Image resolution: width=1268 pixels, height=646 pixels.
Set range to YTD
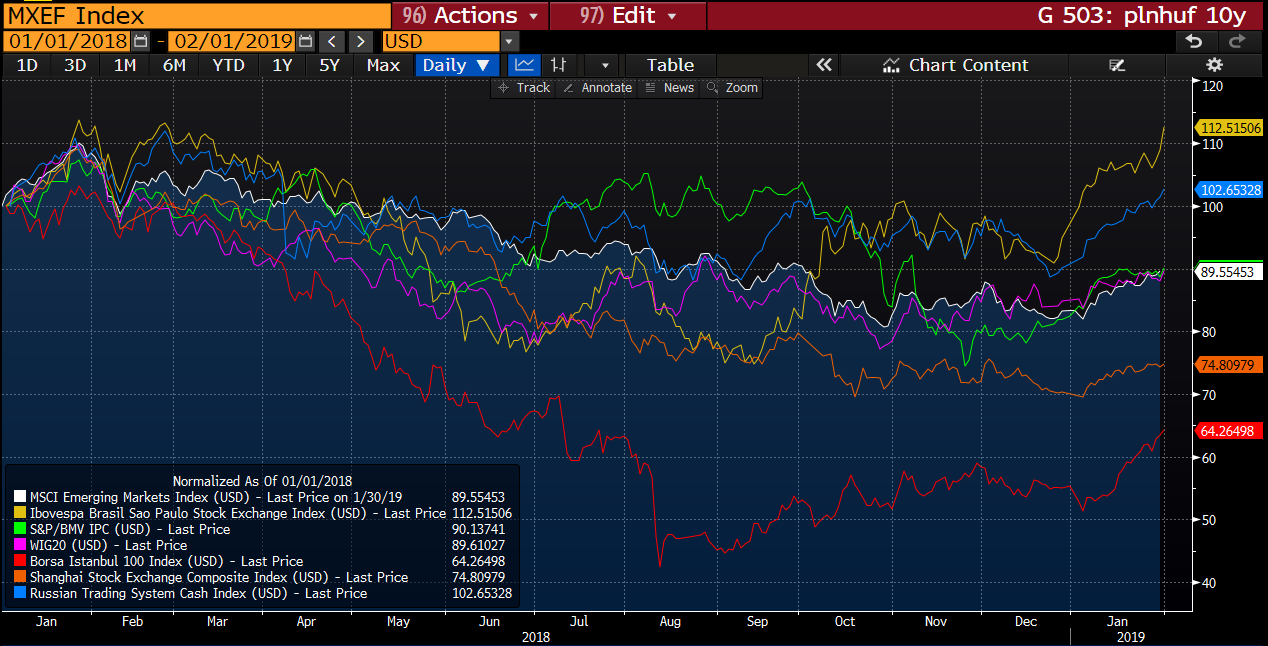[229, 65]
